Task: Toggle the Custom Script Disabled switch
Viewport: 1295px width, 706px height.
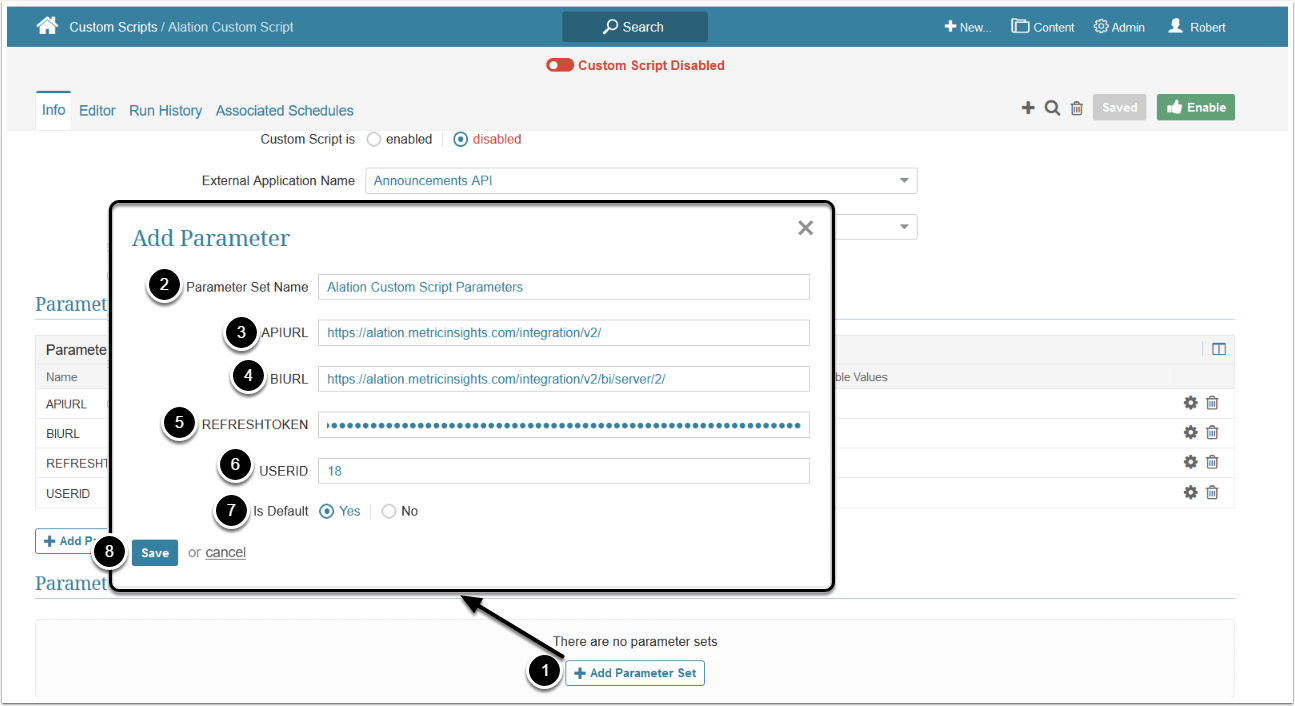Action: pos(560,65)
